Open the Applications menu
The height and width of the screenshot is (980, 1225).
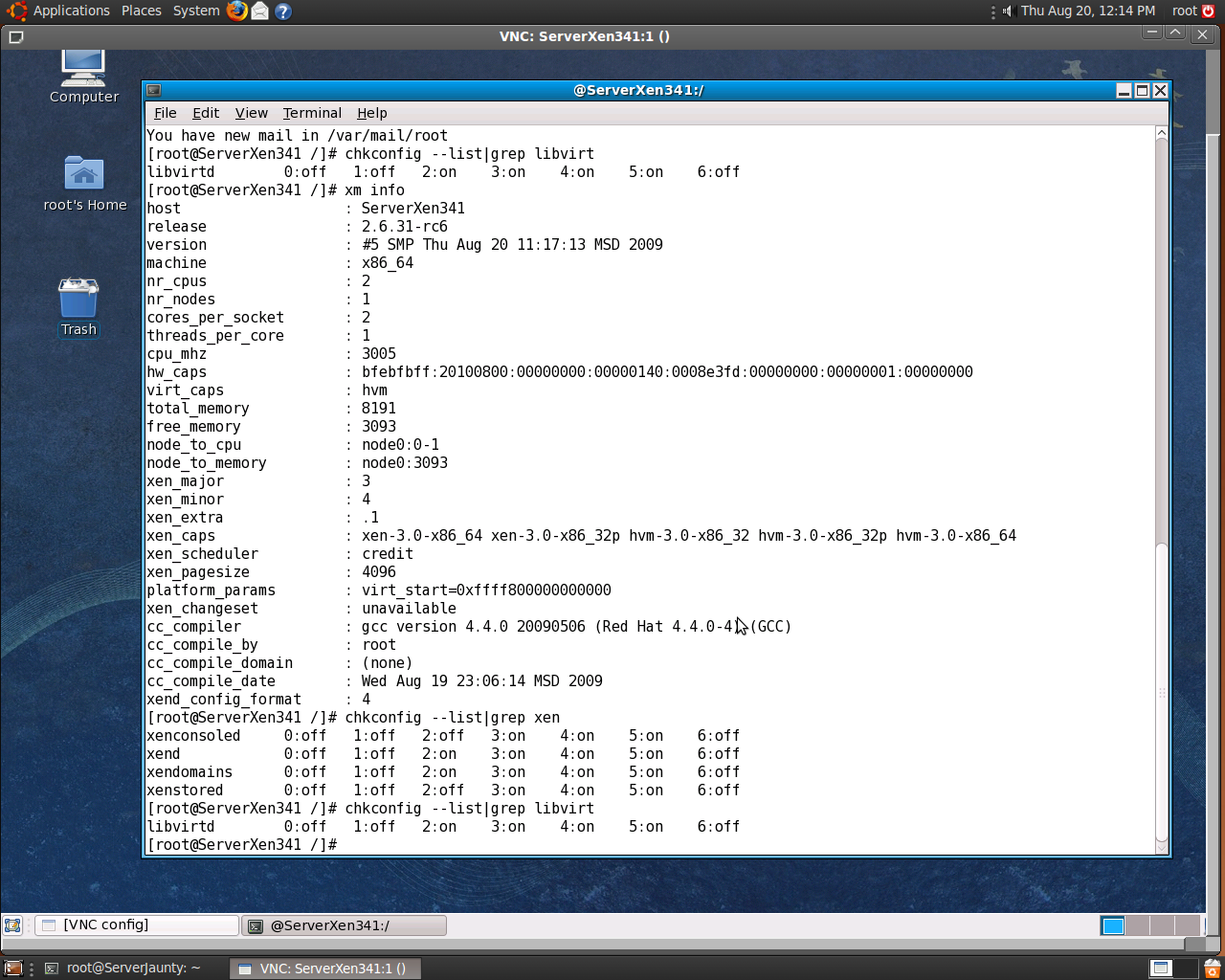click(72, 11)
